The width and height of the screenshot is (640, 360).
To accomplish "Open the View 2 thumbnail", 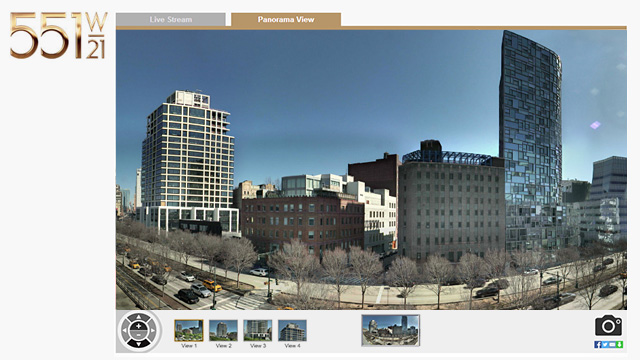I will click(x=223, y=331).
